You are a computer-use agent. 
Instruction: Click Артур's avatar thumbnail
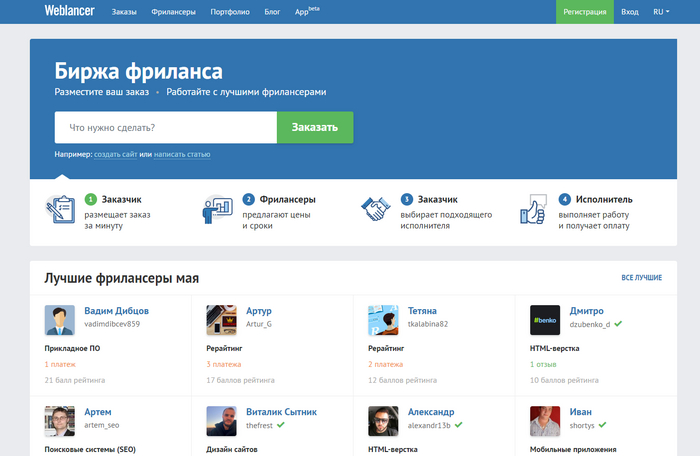click(221, 320)
